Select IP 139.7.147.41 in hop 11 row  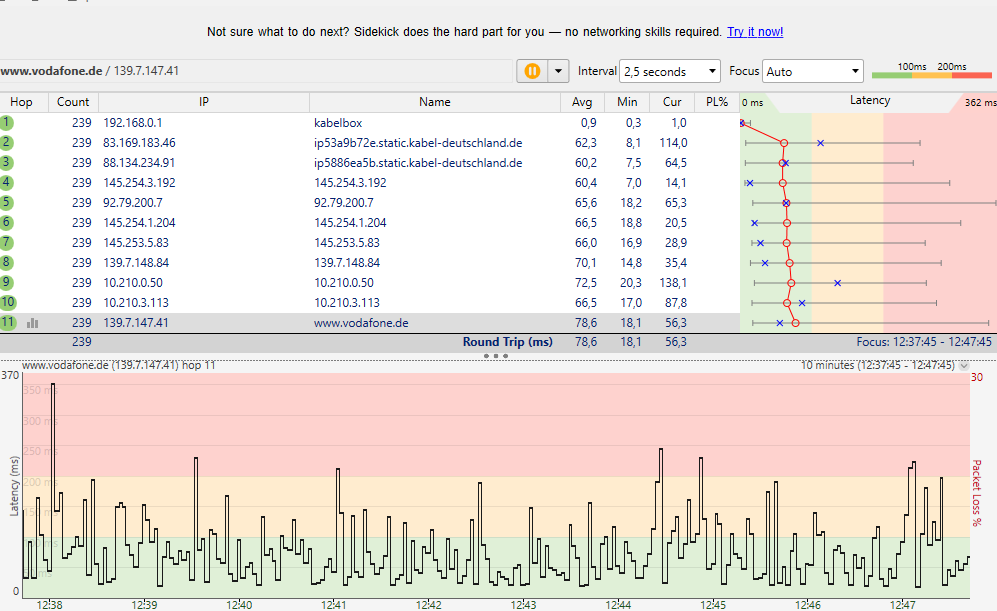click(x=136, y=323)
